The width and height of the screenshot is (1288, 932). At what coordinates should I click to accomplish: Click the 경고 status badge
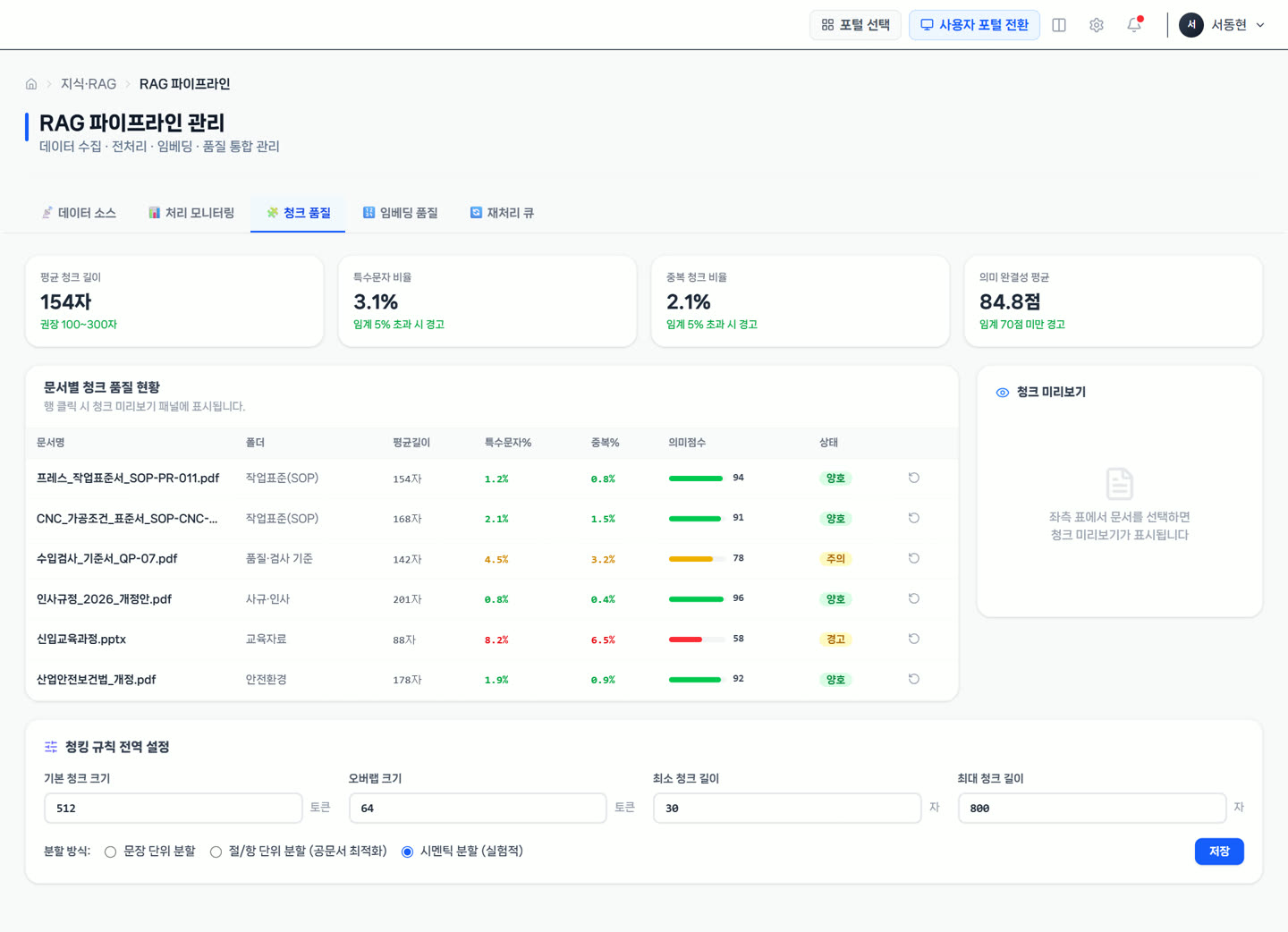(835, 640)
